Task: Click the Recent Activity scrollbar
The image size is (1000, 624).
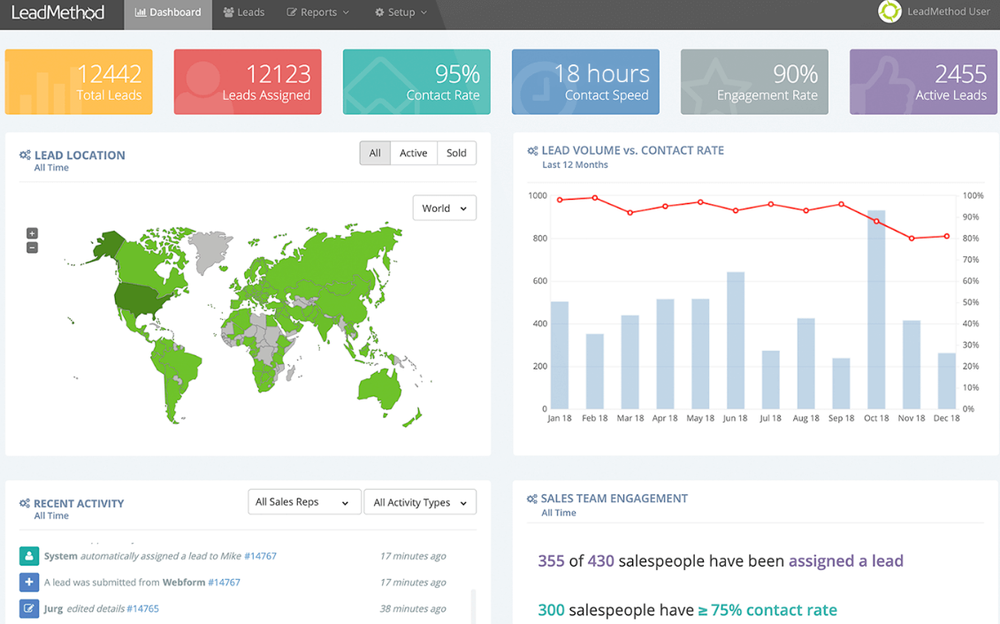Action: tap(473, 606)
